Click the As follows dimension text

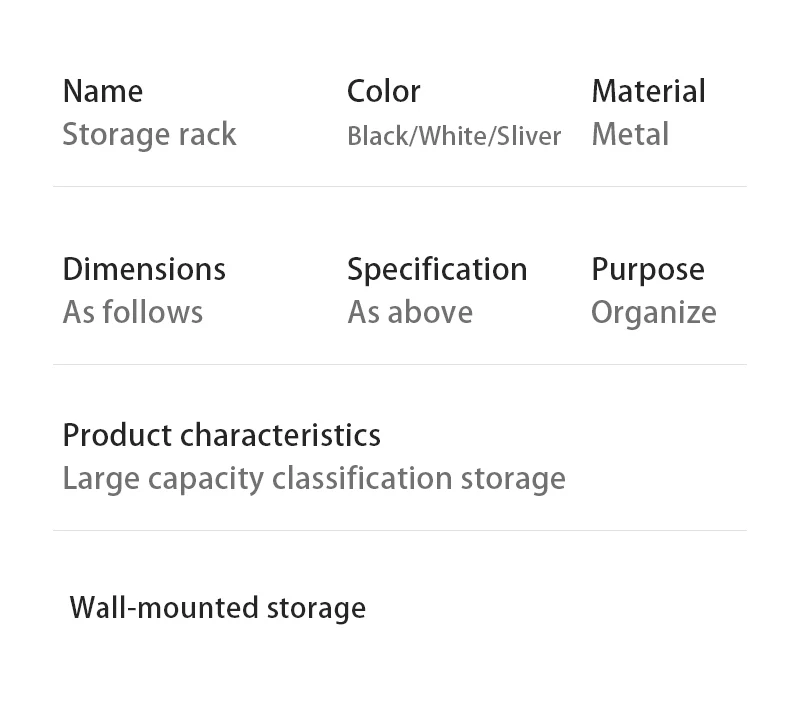click(x=132, y=312)
